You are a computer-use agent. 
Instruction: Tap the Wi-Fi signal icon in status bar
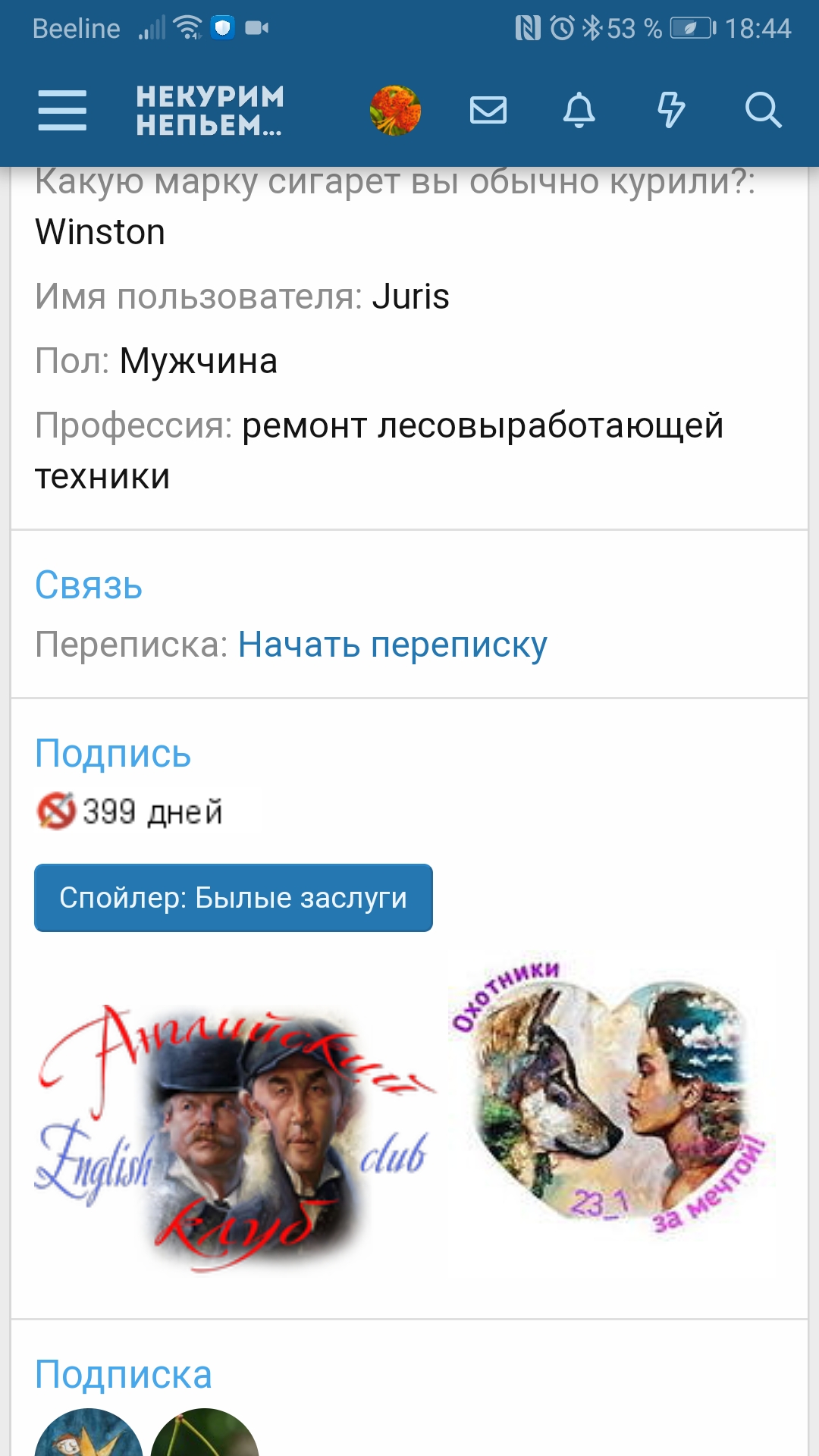point(187,28)
